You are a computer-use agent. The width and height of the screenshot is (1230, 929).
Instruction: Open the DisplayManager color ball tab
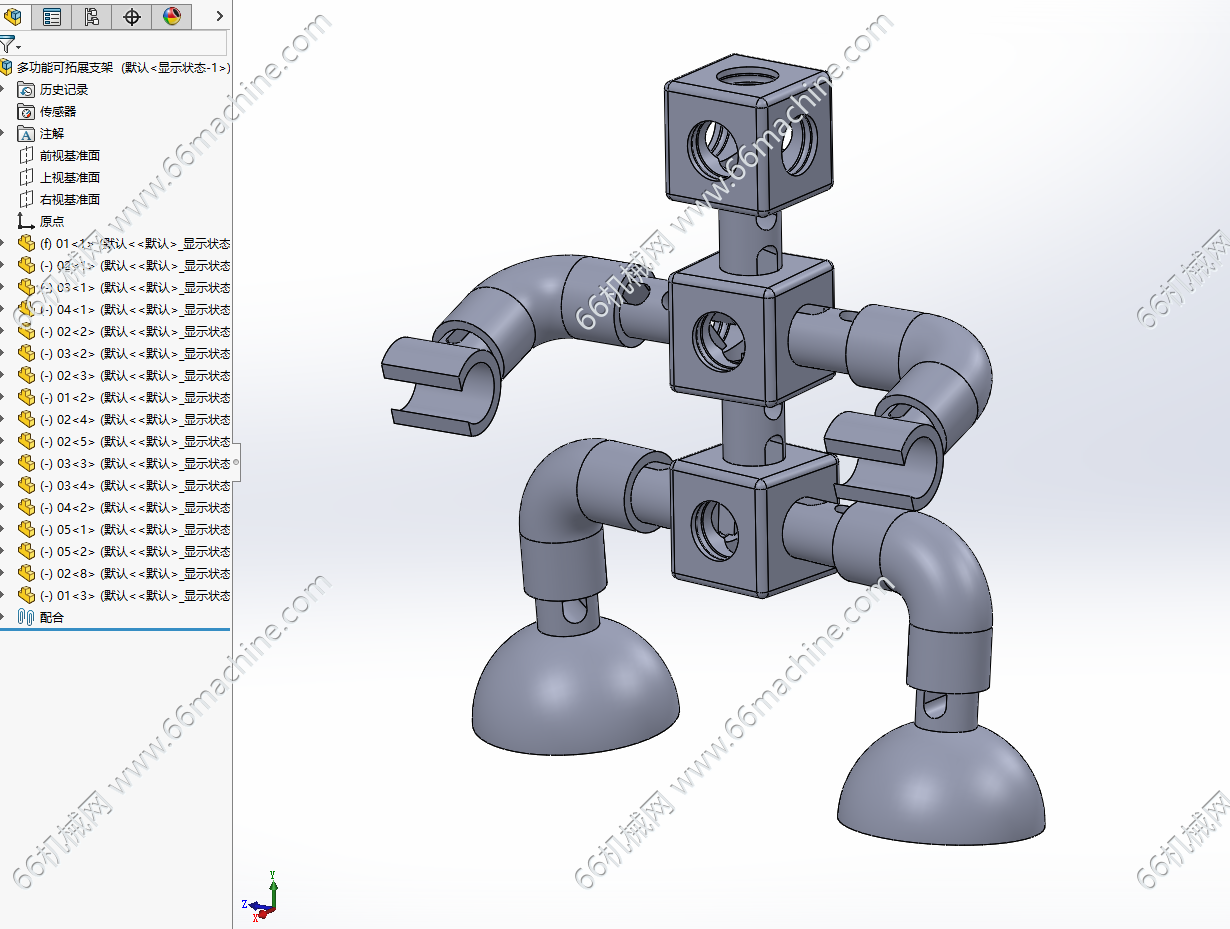click(x=172, y=16)
